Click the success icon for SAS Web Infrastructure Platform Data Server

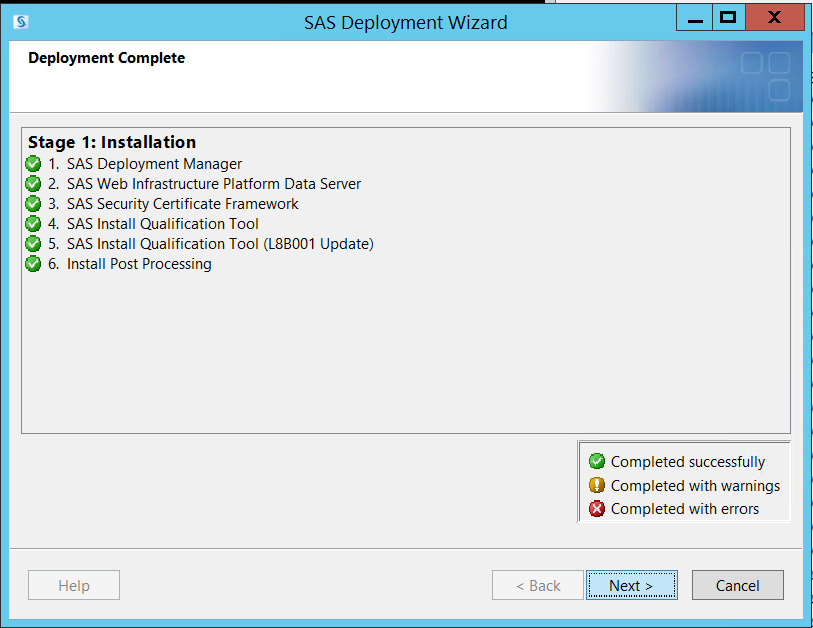(33, 183)
